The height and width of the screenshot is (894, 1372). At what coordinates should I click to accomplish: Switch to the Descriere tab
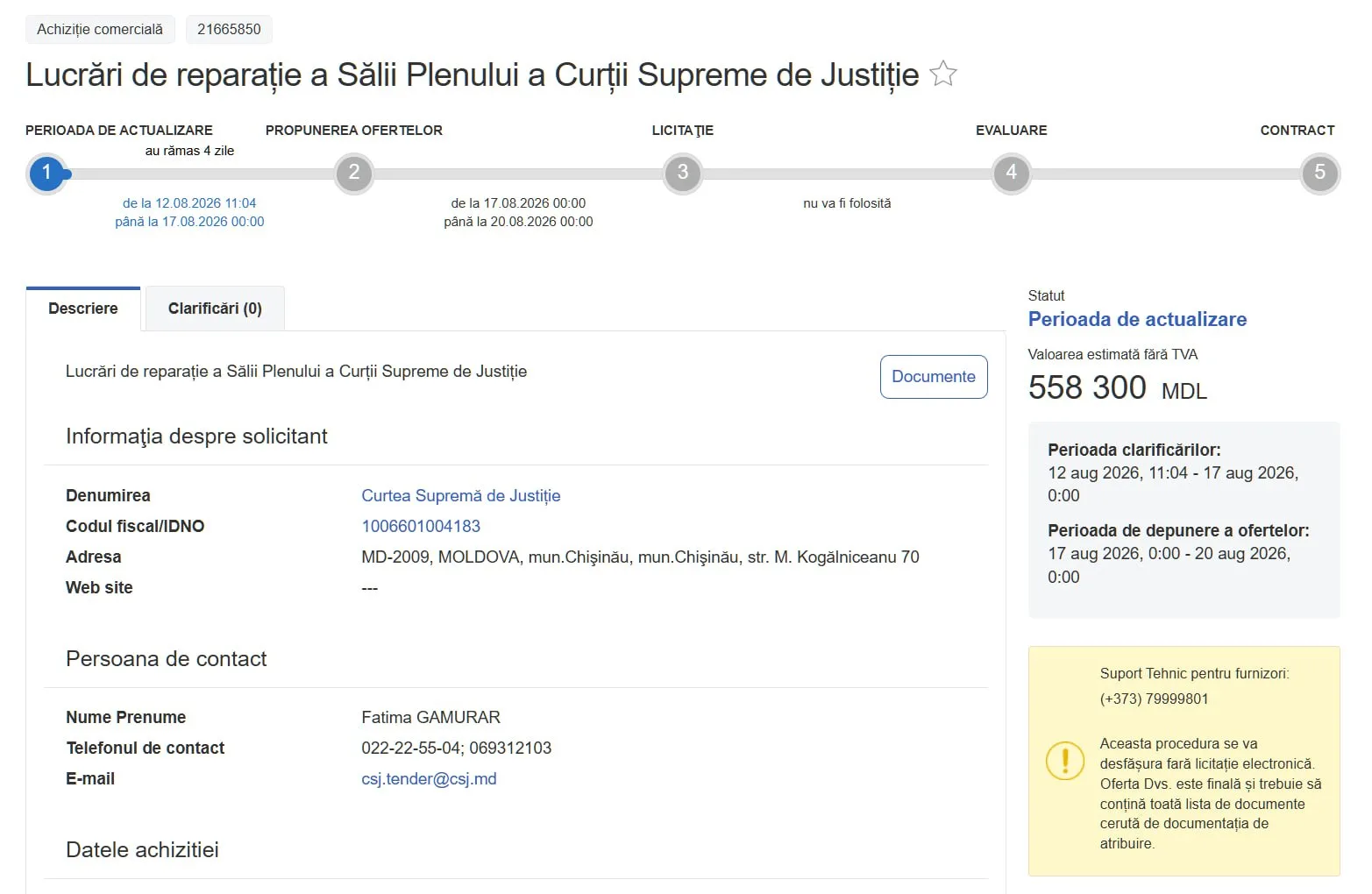point(83,309)
